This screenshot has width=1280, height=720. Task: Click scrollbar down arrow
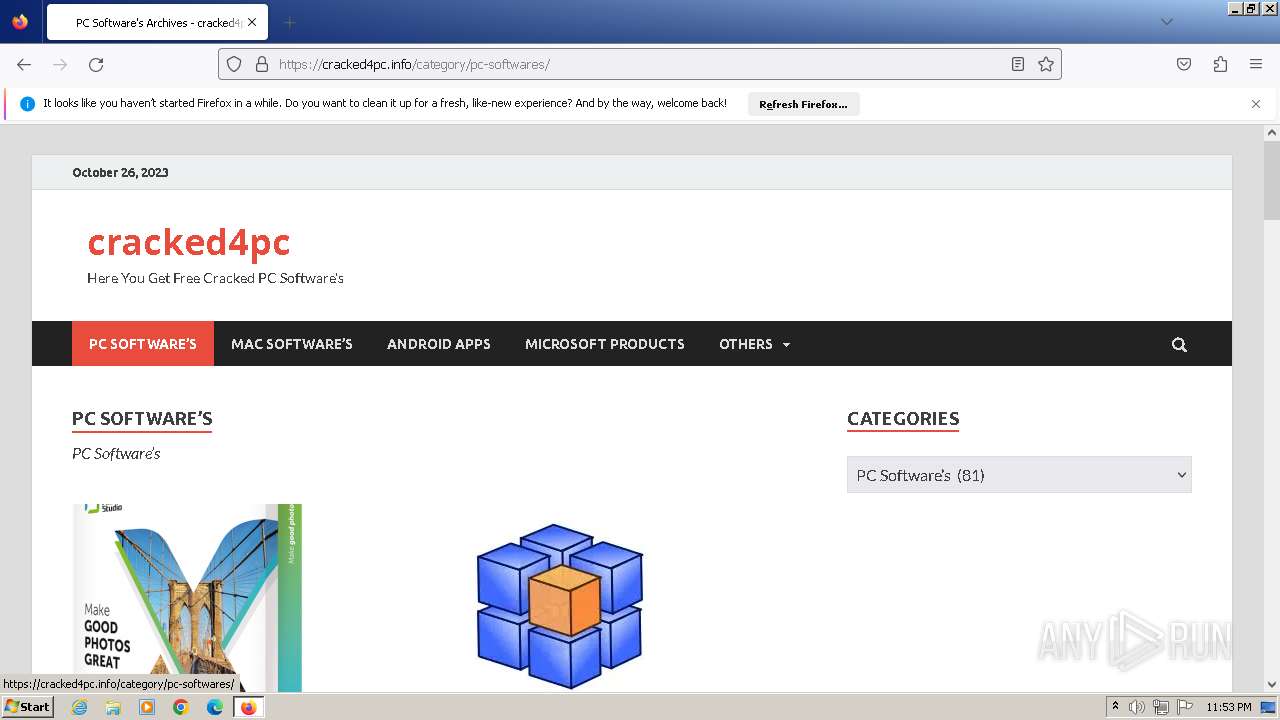click(1272, 685)
